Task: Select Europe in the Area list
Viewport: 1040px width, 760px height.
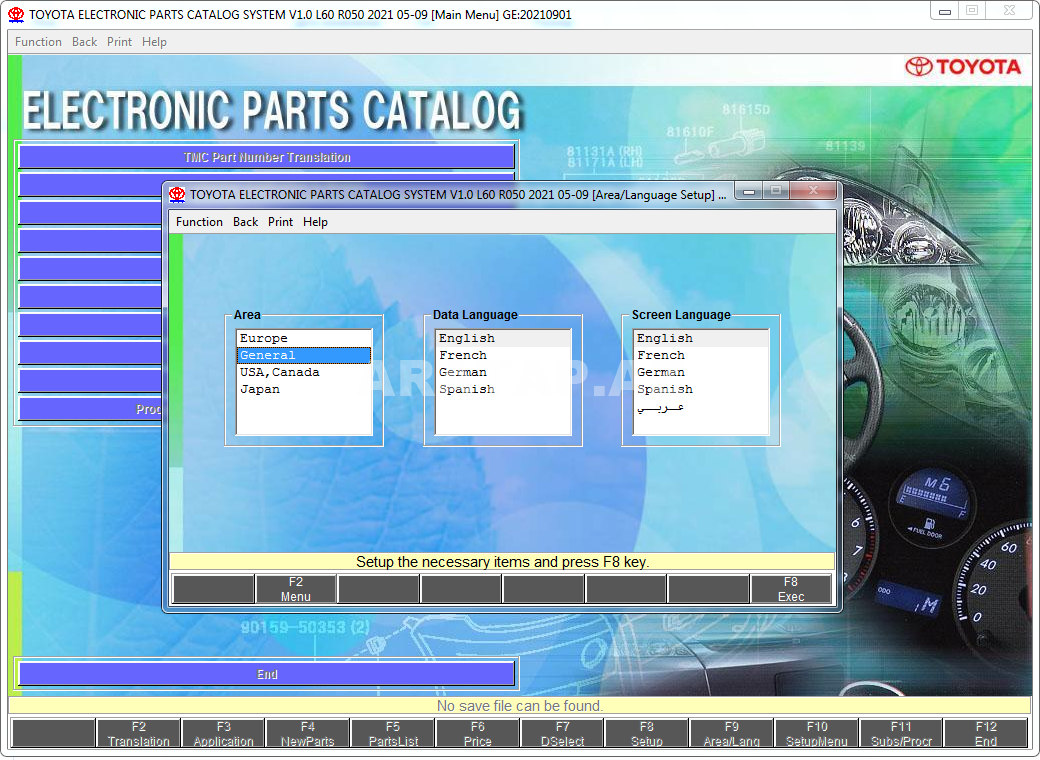Action: click(x=304, y=338)
